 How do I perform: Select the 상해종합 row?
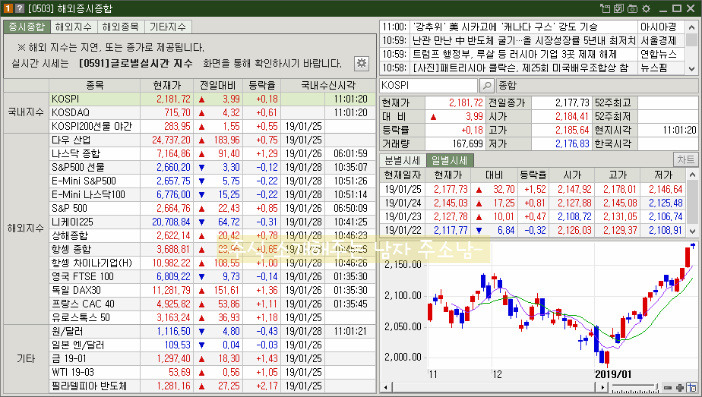(212, 235)
